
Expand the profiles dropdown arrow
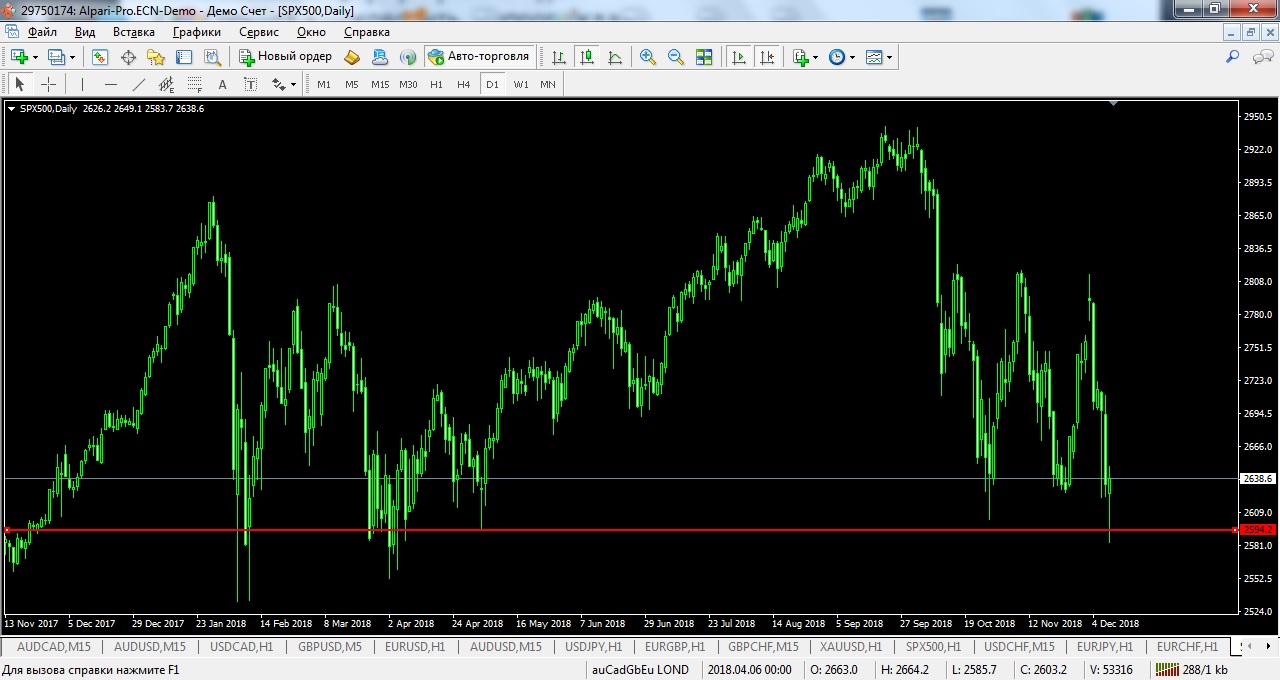[72, 57]
